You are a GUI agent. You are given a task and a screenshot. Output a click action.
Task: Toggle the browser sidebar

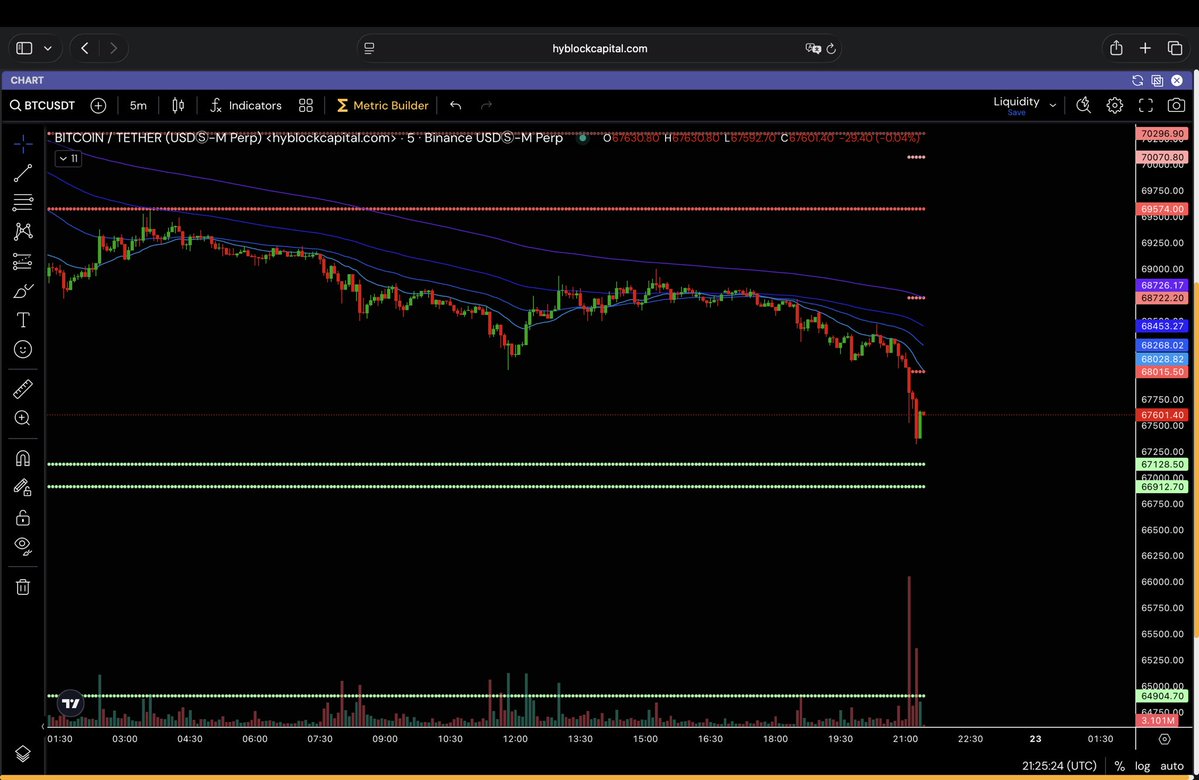click(x=24, y=48)
